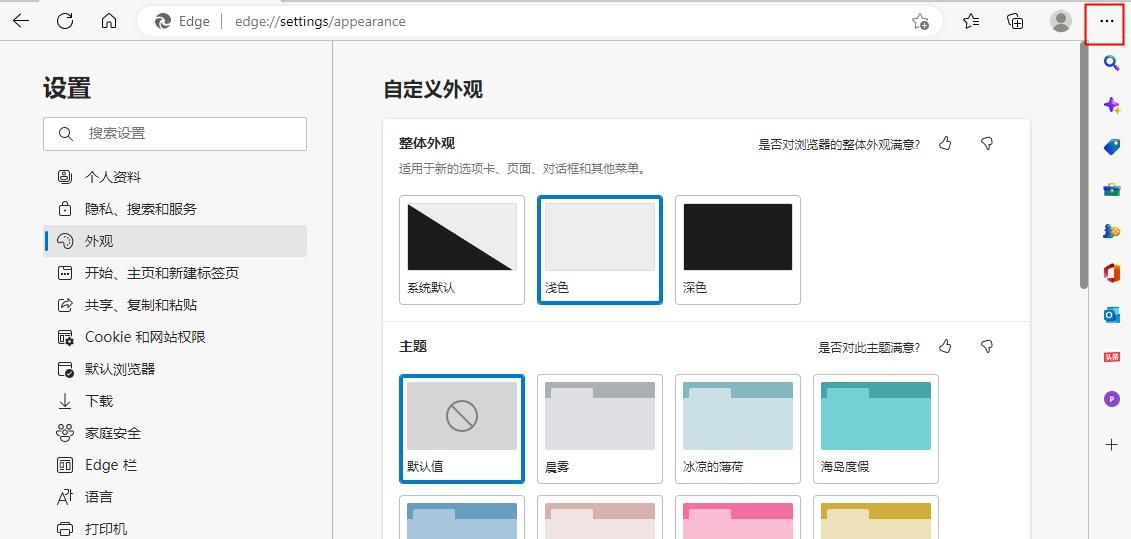Click the Settings and more ellipsis button
This screenshot has width=1131, height=539.
point(1105,21)
